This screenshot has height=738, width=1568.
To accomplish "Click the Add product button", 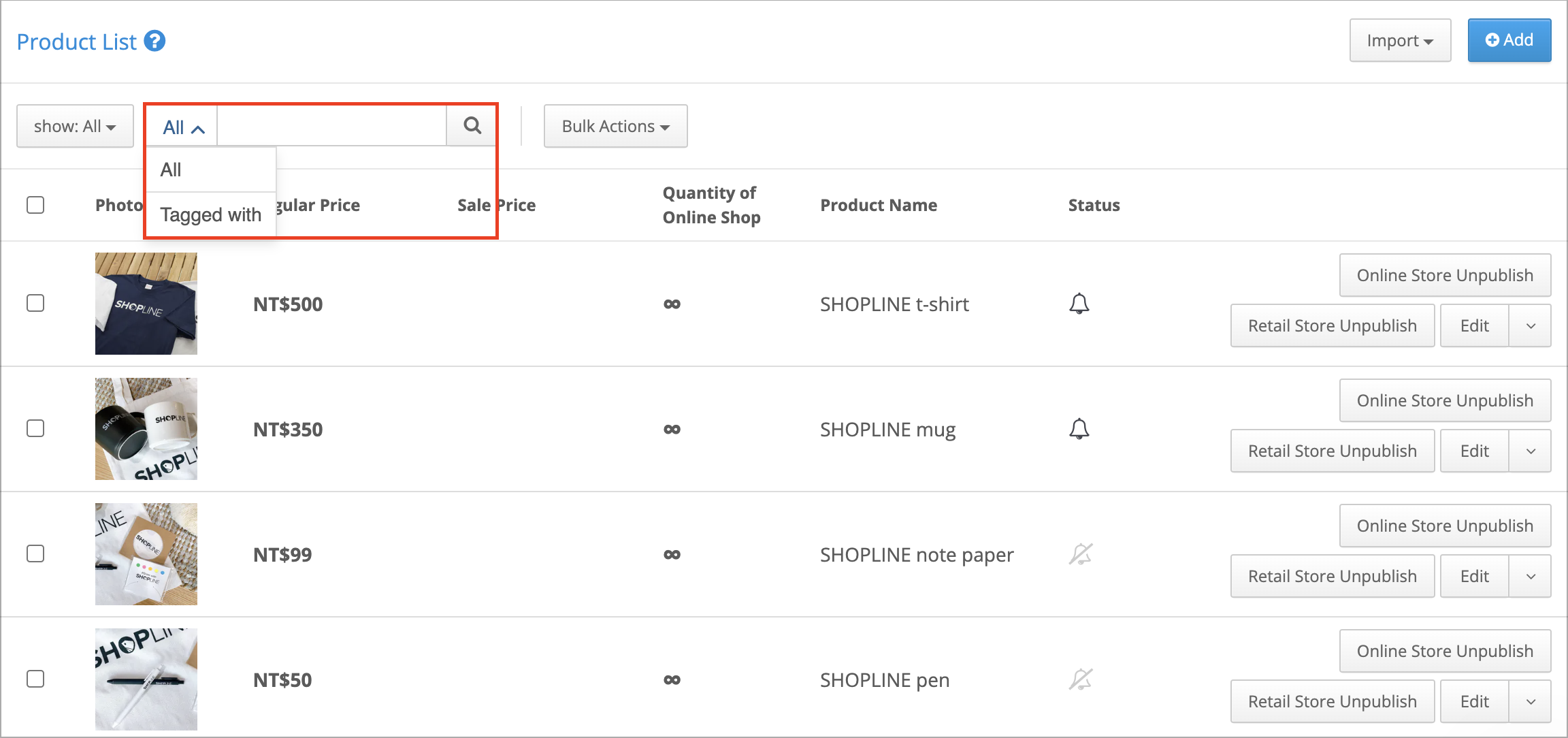I will pos(1509,40).
